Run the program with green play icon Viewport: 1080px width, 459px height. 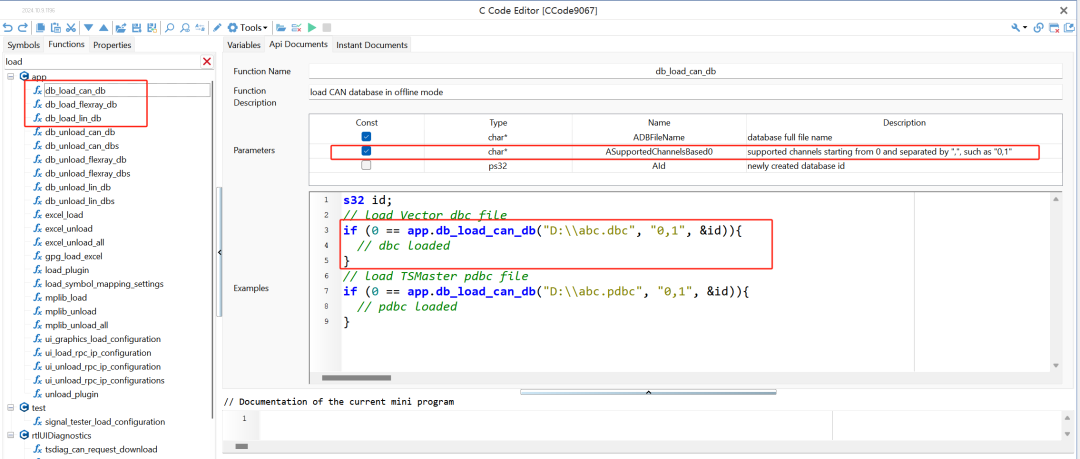pos(312,28)
